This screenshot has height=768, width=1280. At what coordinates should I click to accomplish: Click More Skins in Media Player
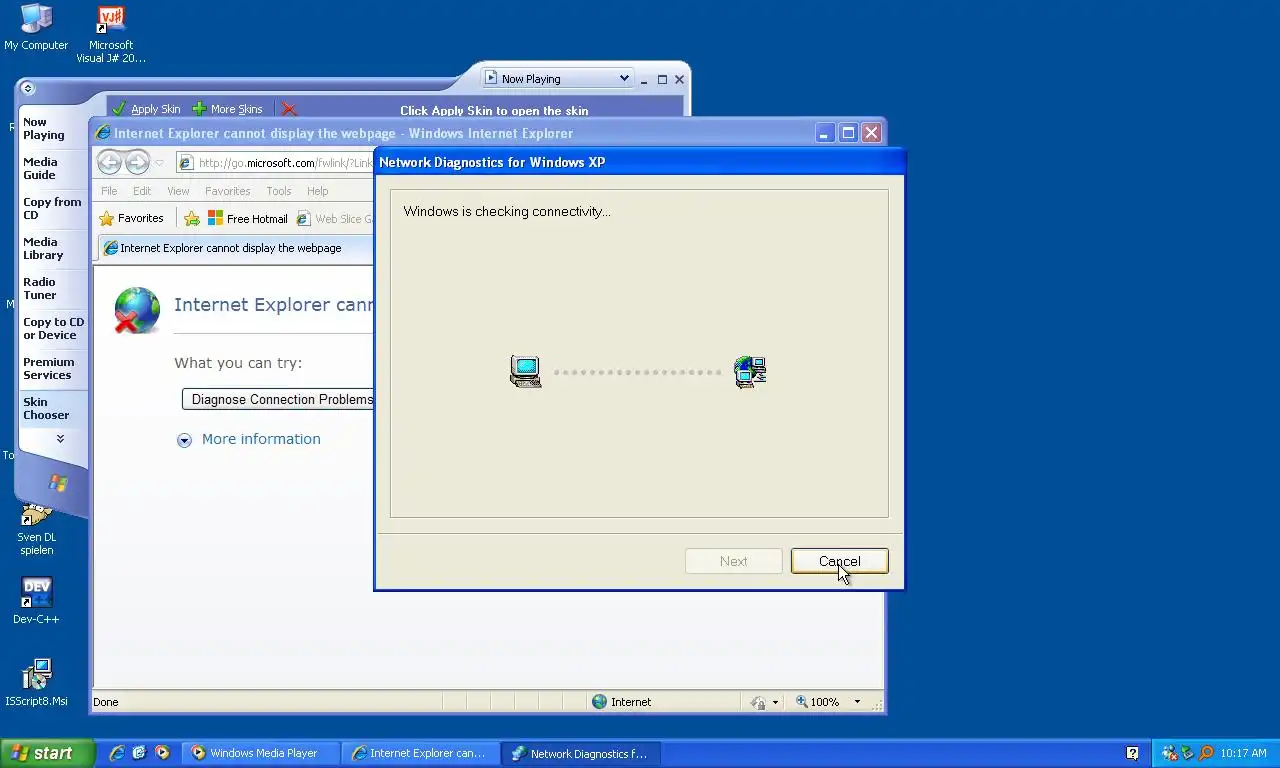(x=227, y=109)
